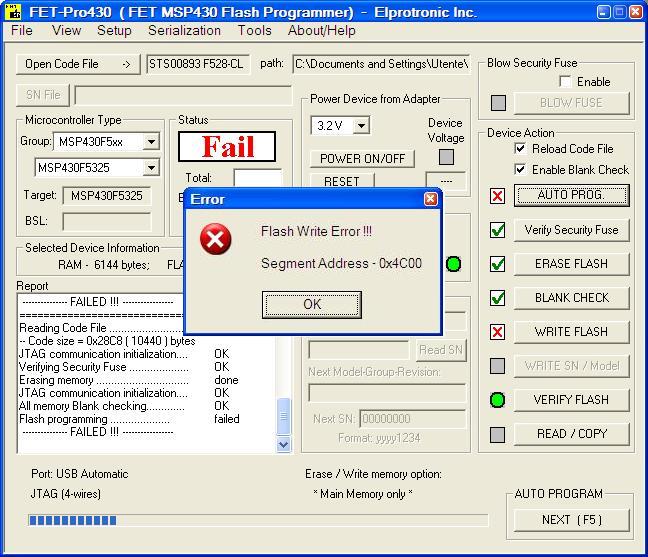The height and width of the screenshot is (557, 648).
Task: Click POWER ON/OFF button
Action: [362, 159]
